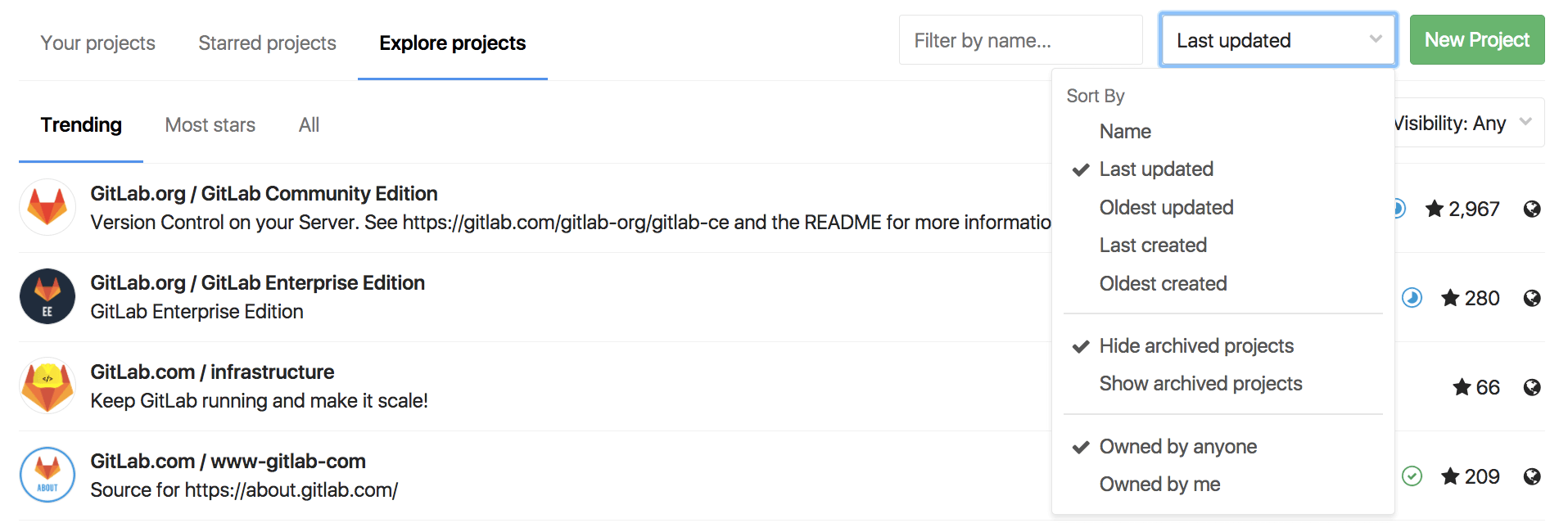Click the infrastructure project avatar
Image resolution: width=1568 pixels, height=523 pixels.
click(x=47, y=385)
